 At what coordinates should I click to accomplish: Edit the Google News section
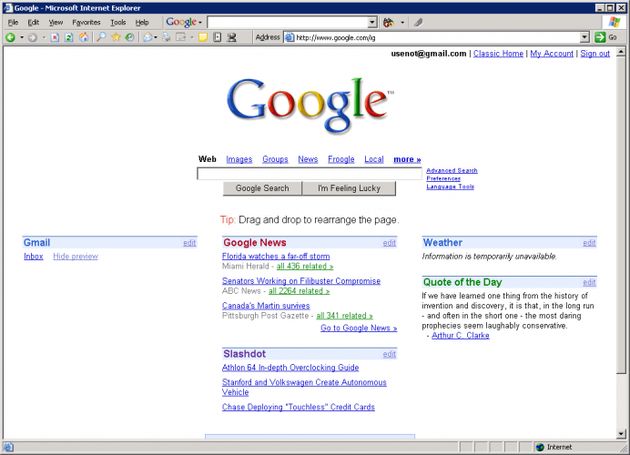click(389, 243)
